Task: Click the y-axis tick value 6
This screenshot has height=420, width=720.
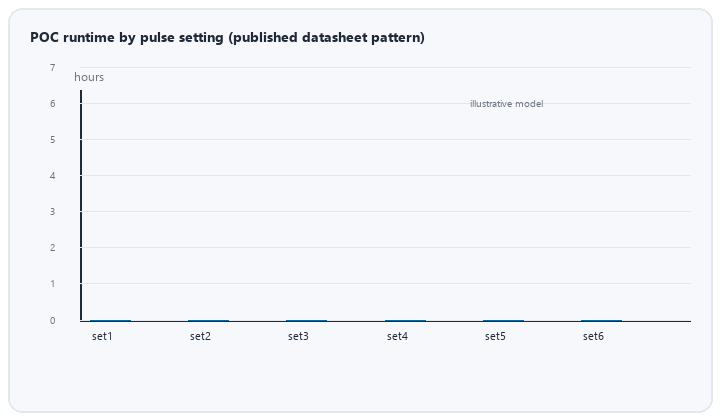Action: [53, 104]
